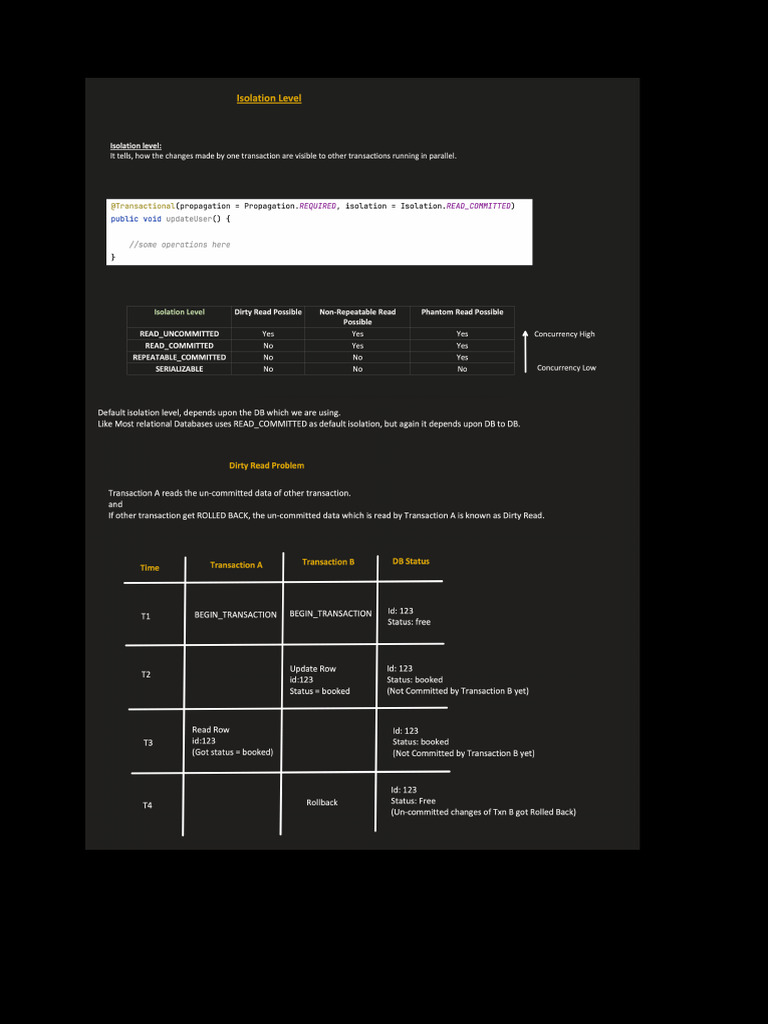Click the Isolation Level title heading
This screenshot has width=768, height=1024.
point(269,98)
